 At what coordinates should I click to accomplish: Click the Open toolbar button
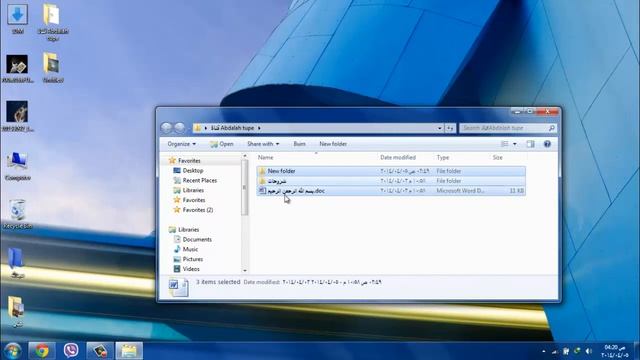pos(222,144)
